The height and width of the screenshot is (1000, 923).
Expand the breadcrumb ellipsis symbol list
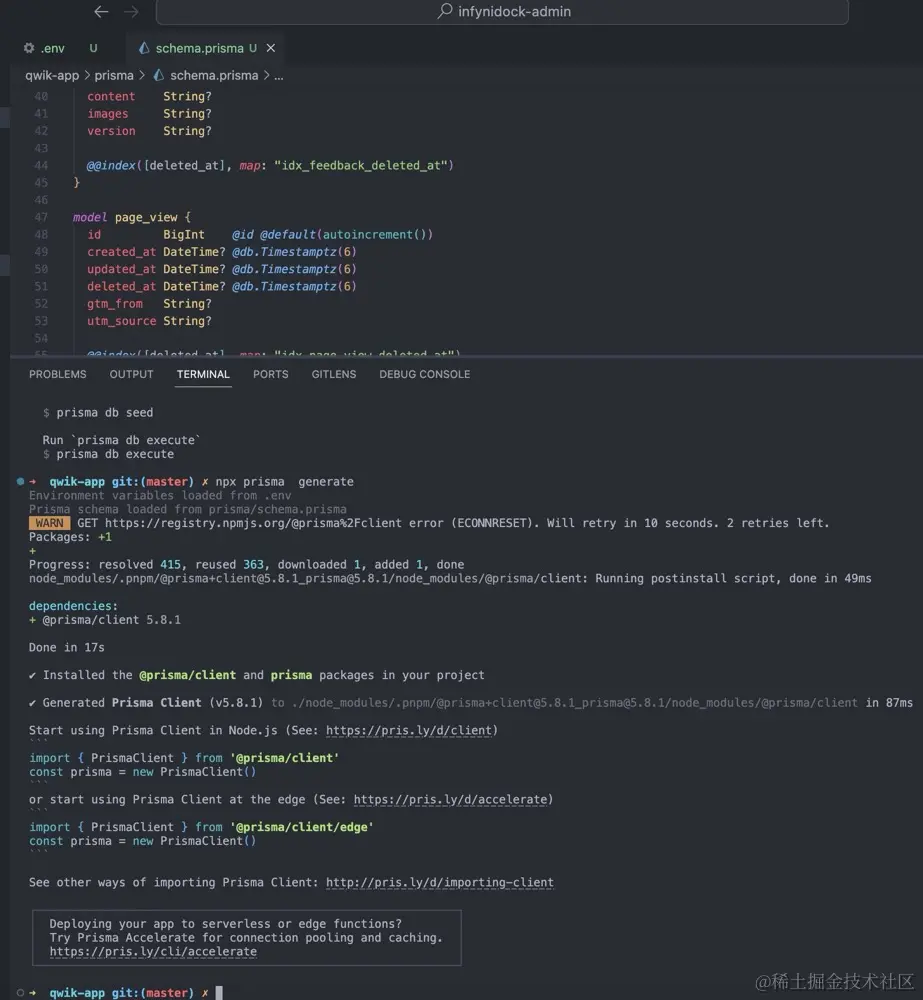[x=279, y=75]
